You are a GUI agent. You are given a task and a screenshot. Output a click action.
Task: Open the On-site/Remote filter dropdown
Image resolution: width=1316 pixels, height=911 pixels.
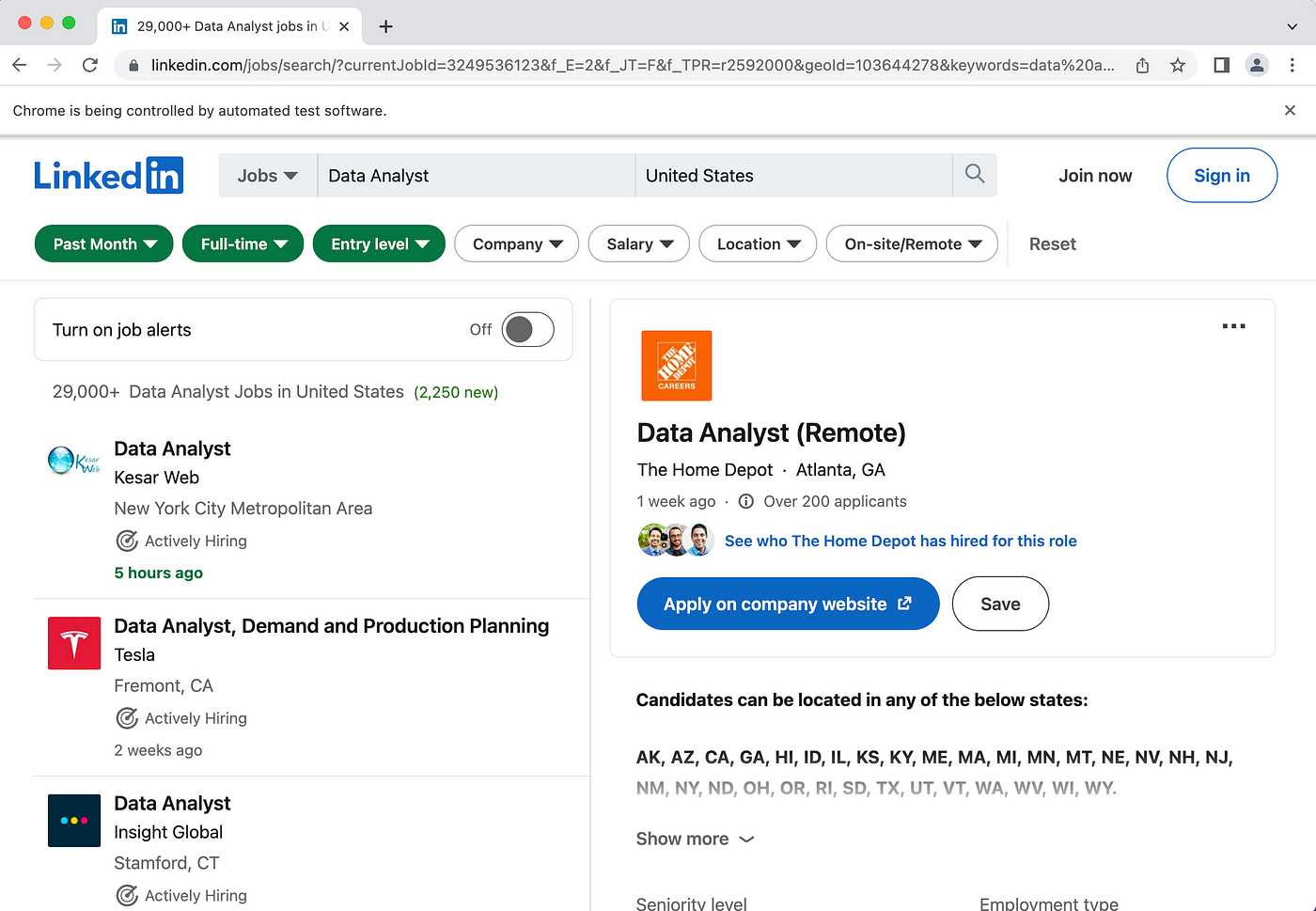tap(912, 243)
